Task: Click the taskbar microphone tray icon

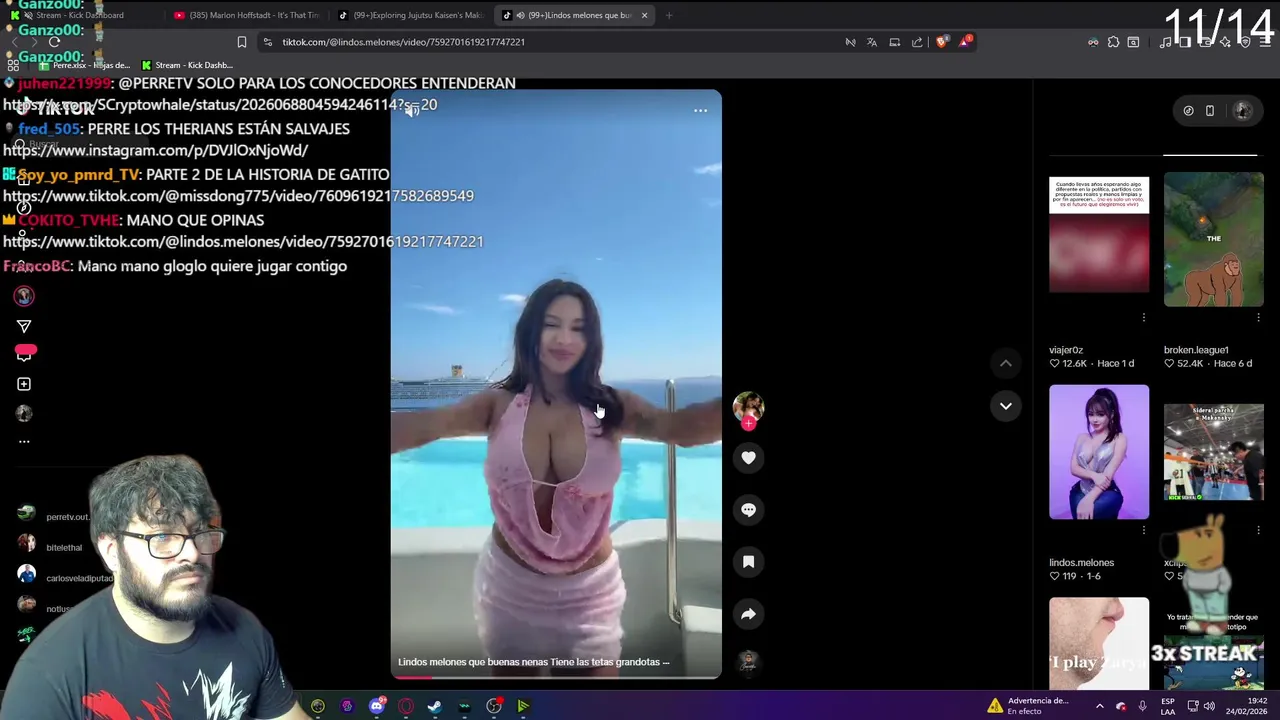Action: (x=1143, y=706)
